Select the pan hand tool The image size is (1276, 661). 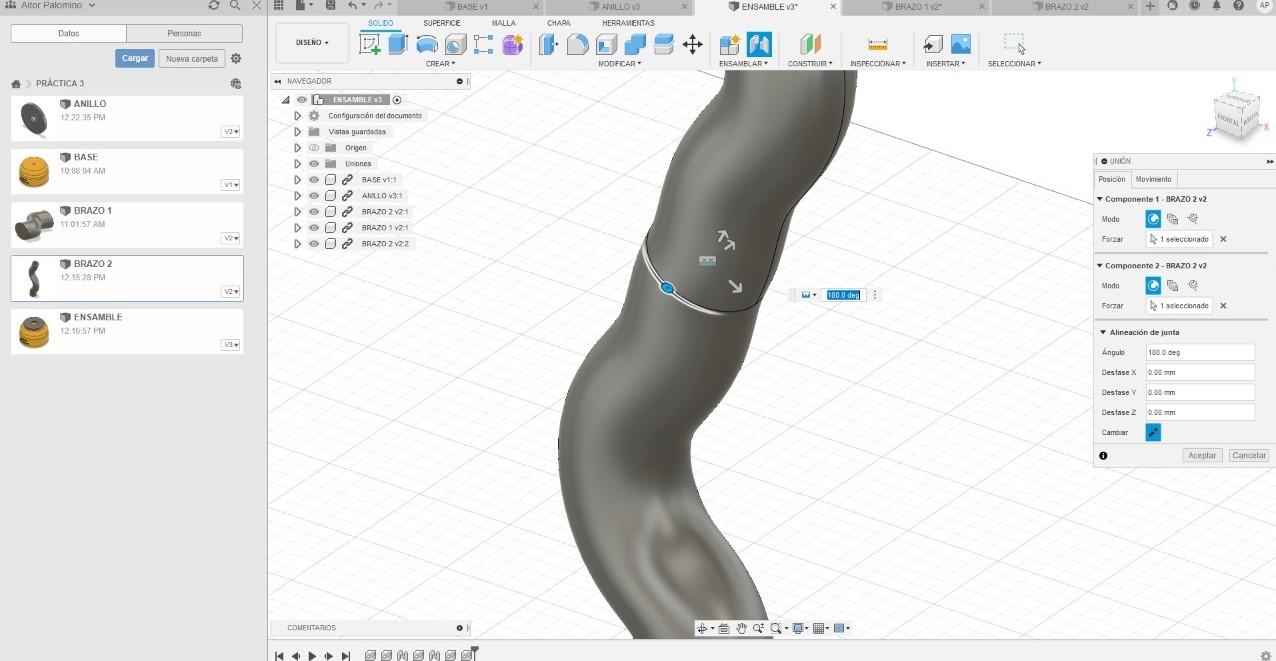pos(742,629)
